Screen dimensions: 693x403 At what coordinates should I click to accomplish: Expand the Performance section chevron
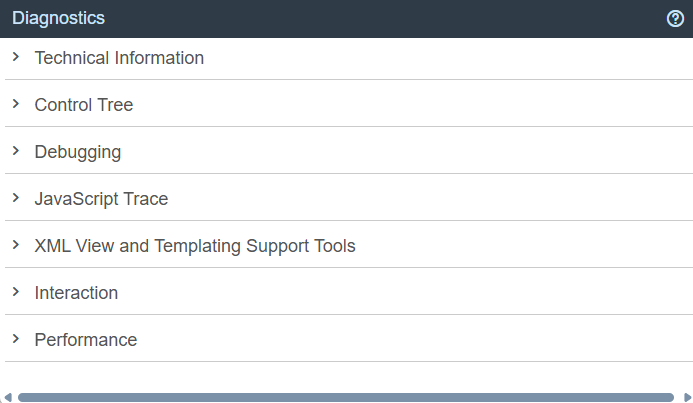click(16, 338)
